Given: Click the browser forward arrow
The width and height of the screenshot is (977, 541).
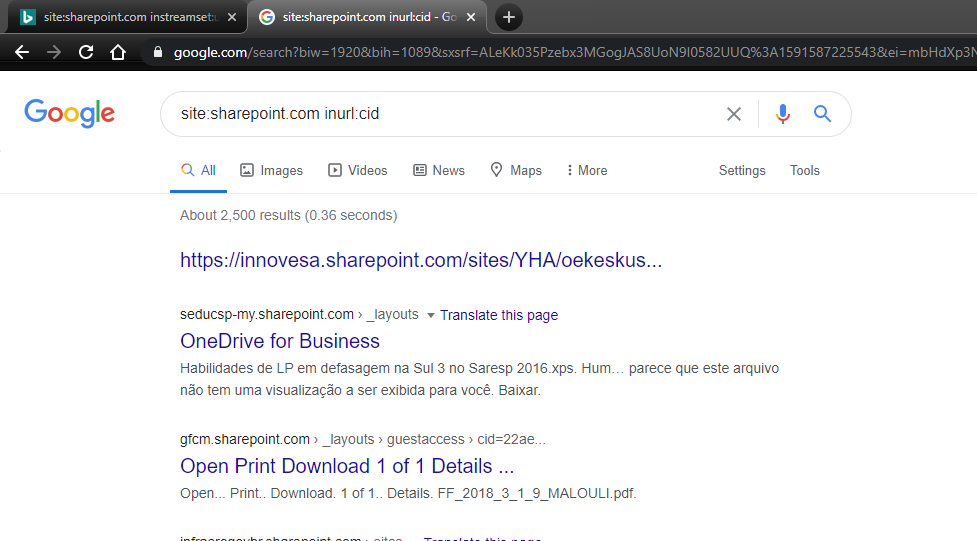Looking at the screenshot, I should [x=54, y=52].
